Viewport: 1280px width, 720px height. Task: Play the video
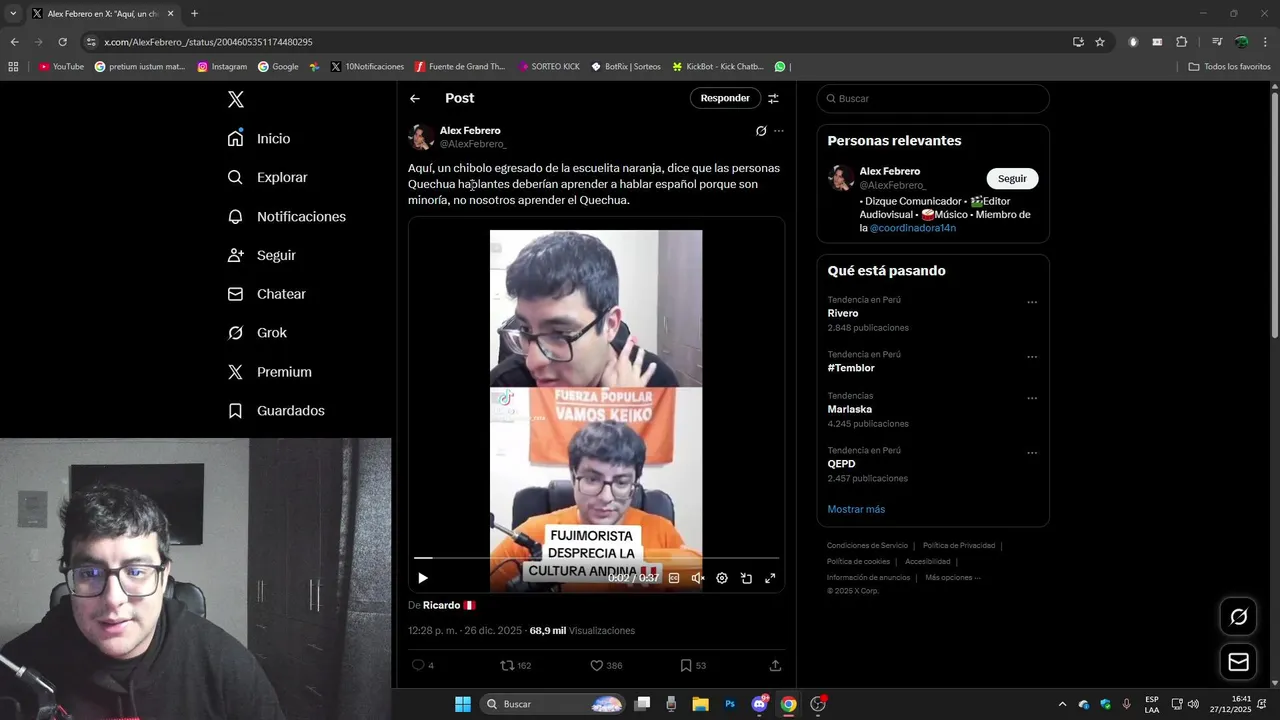[x=423, y=578]
